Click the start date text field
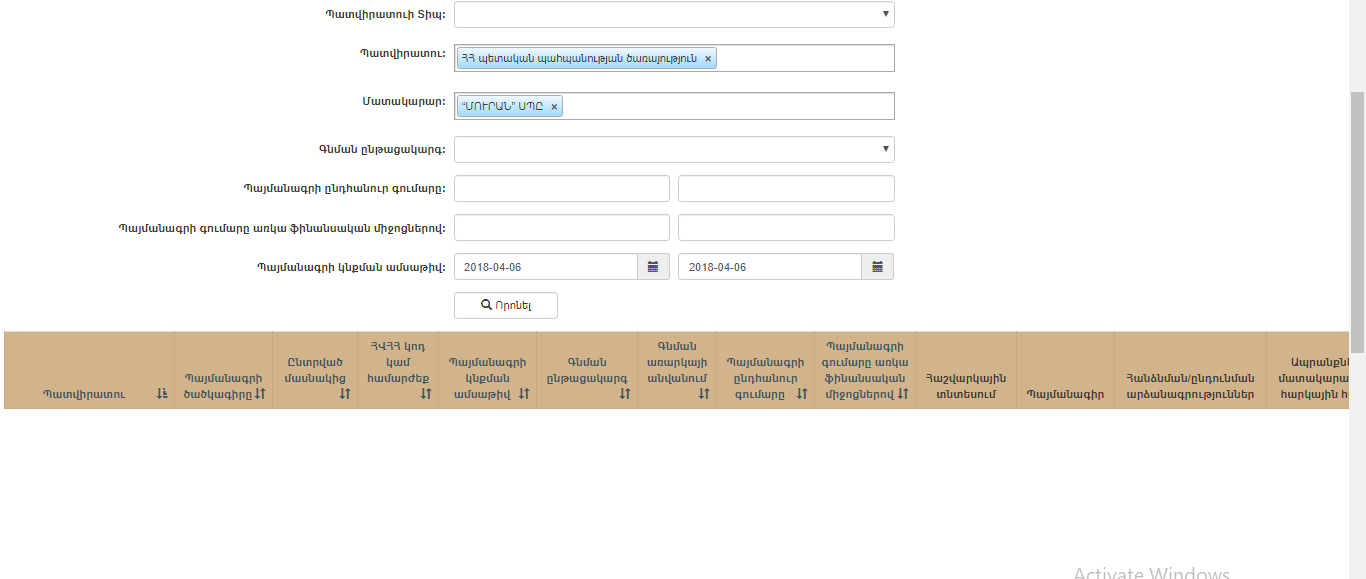 546,267
